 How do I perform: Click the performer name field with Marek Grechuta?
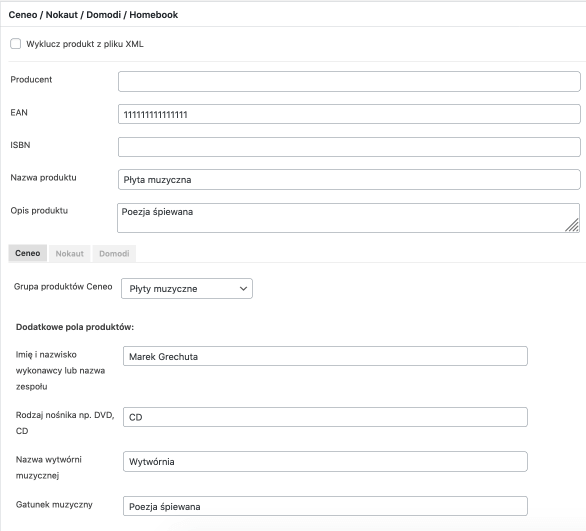click(x=325, y=356)
